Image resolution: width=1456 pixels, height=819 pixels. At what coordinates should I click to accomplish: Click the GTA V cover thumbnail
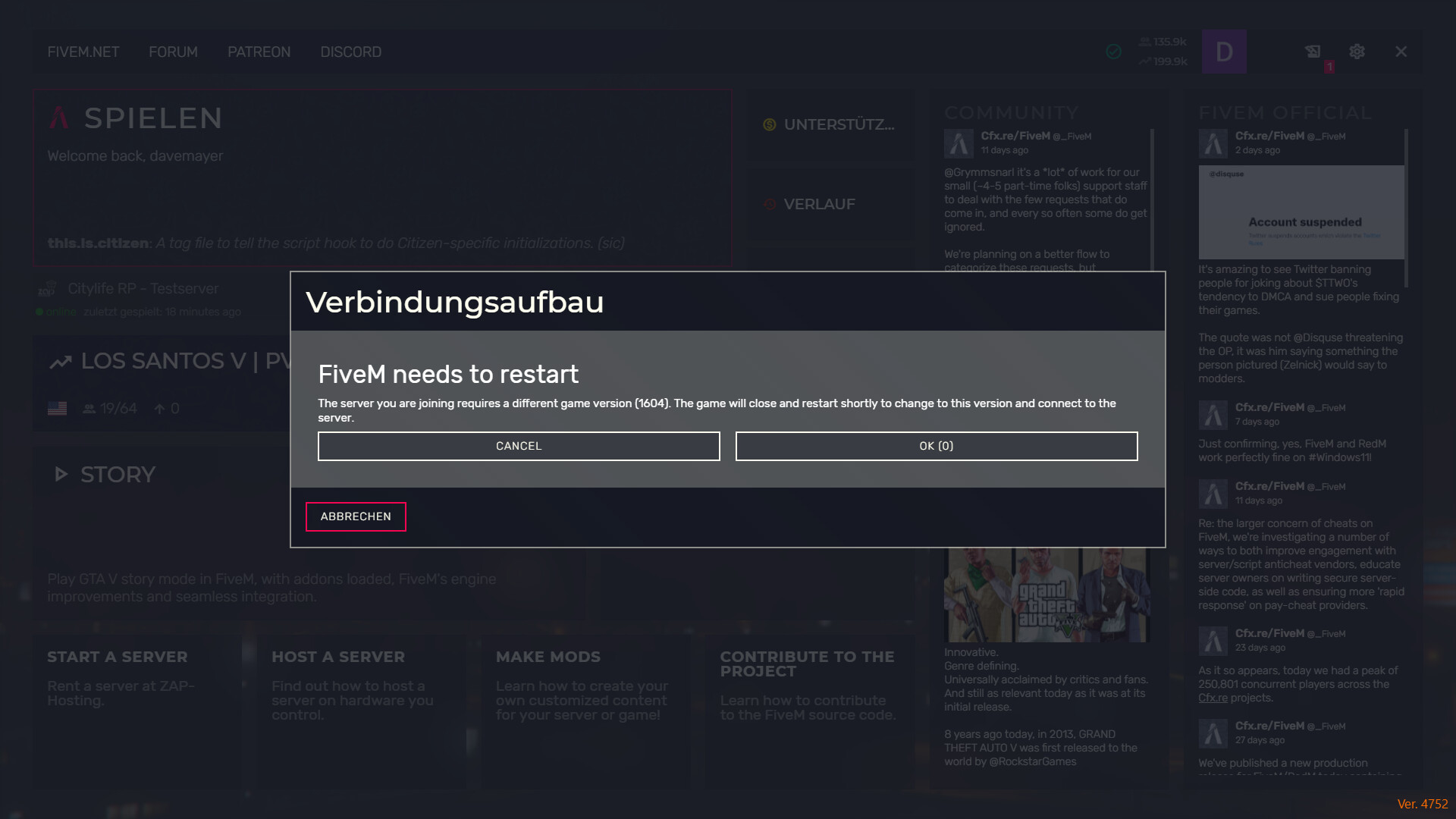pos(1046,595)
